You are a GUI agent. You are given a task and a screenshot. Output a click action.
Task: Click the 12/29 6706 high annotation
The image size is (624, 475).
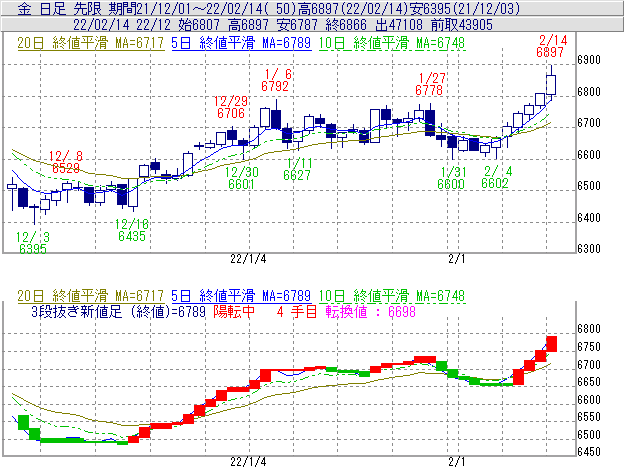(x=231, y=107)
